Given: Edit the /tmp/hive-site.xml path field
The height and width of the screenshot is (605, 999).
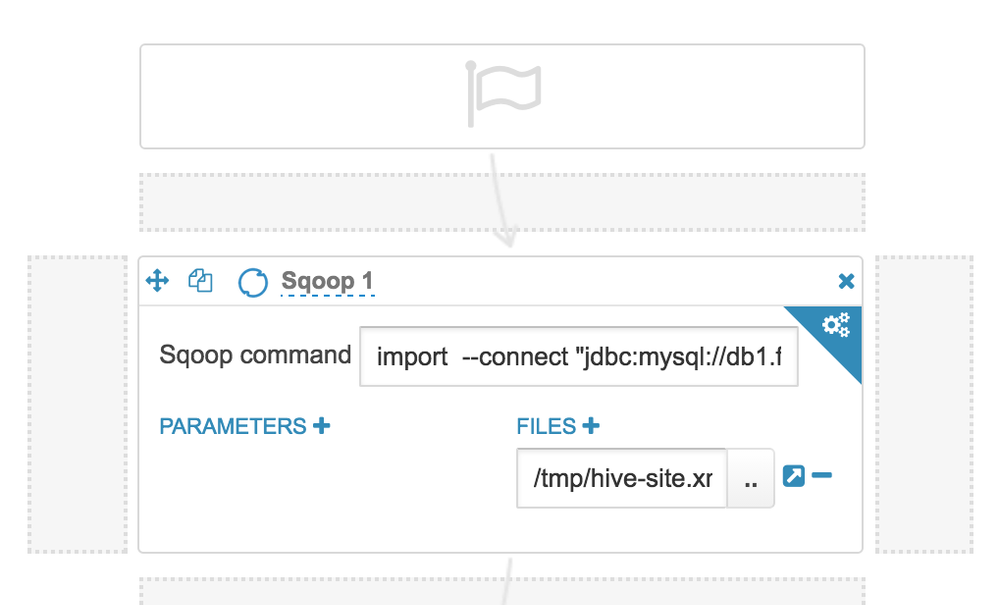Looking at the screenshot, I should click(620, 477).
